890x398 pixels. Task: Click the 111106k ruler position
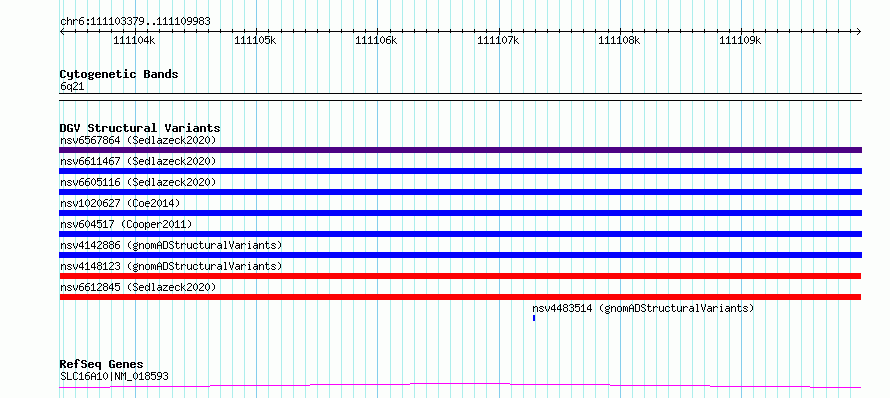(x=376, y=40)
